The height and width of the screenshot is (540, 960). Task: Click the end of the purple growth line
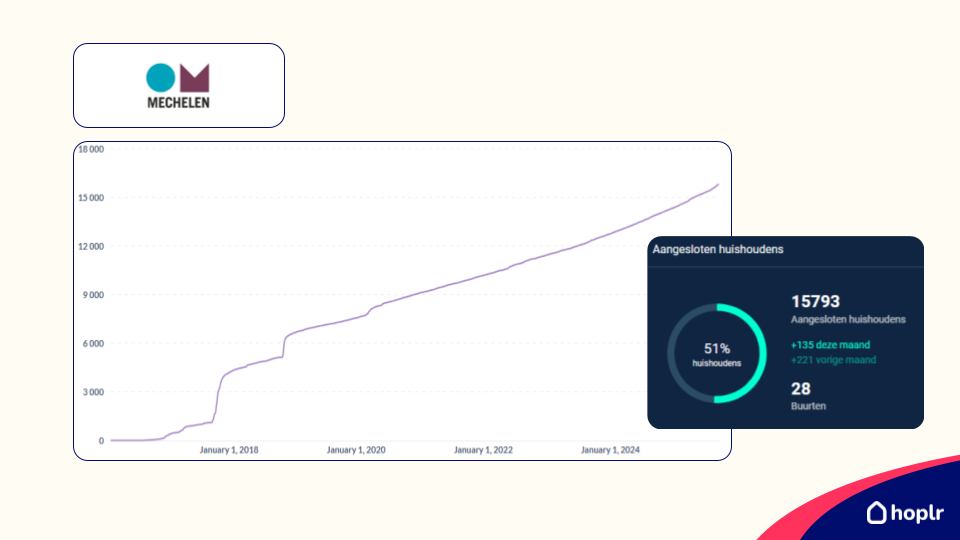point(717,185)
